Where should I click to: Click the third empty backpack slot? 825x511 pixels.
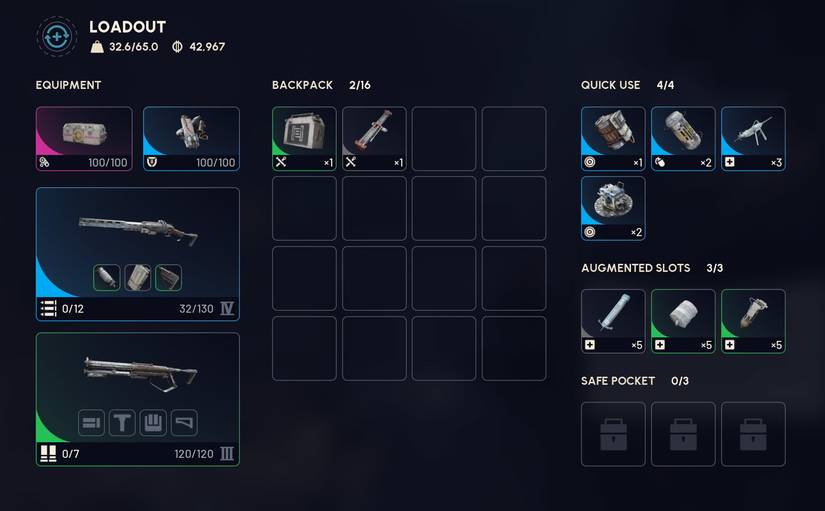pyautogui.click(x=444, y=139)
